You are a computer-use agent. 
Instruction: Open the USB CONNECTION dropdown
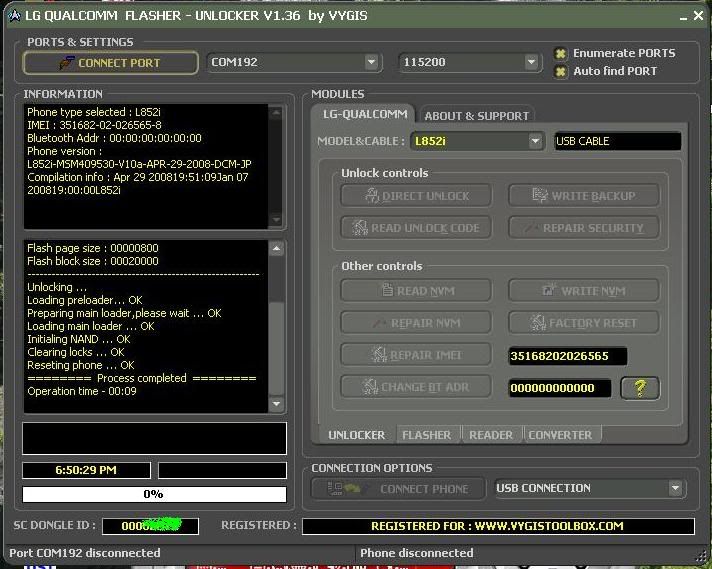[675, 488]
